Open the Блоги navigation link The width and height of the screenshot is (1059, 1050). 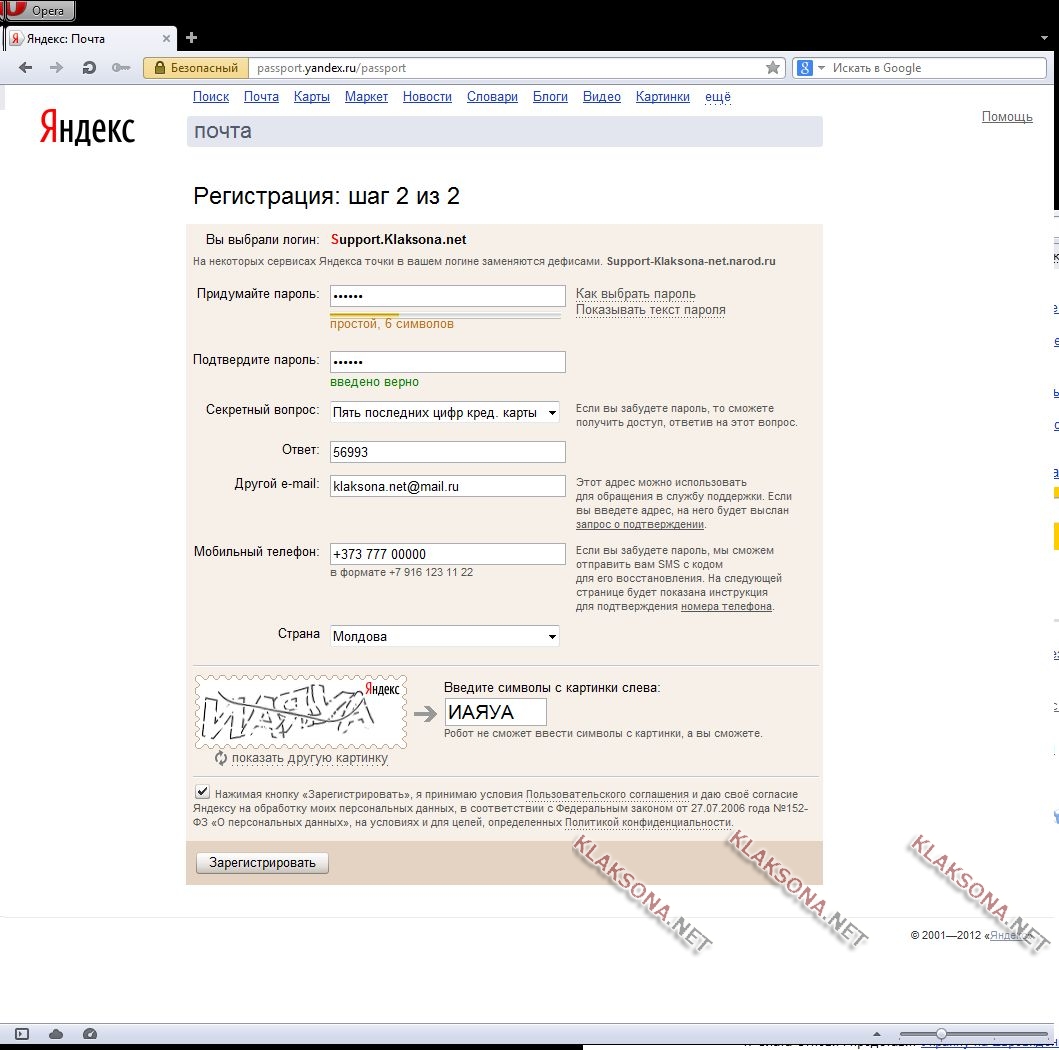pyautogui.click(x=550, y=97)
